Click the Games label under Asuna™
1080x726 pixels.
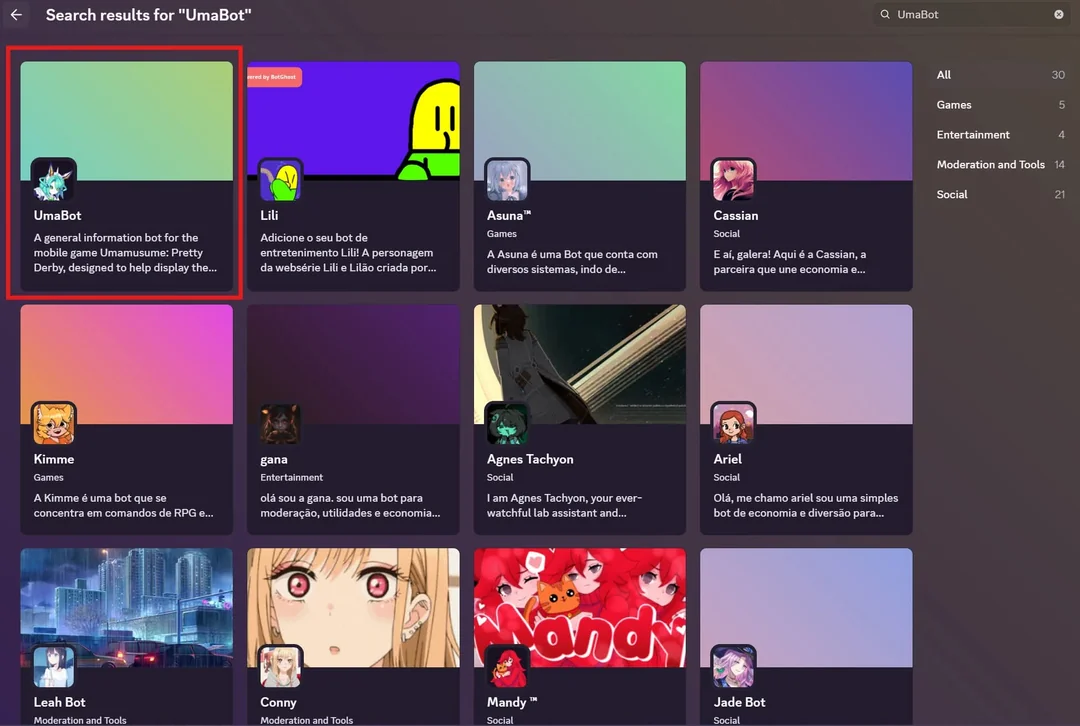click(501, 234)
